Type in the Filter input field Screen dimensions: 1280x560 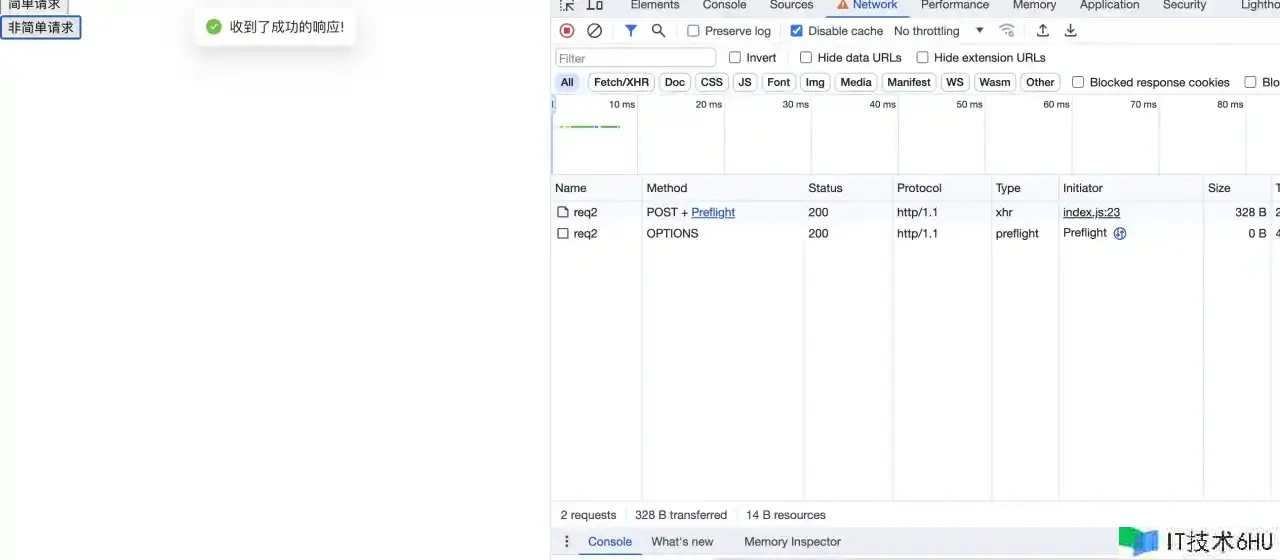(x=635, y=58)
